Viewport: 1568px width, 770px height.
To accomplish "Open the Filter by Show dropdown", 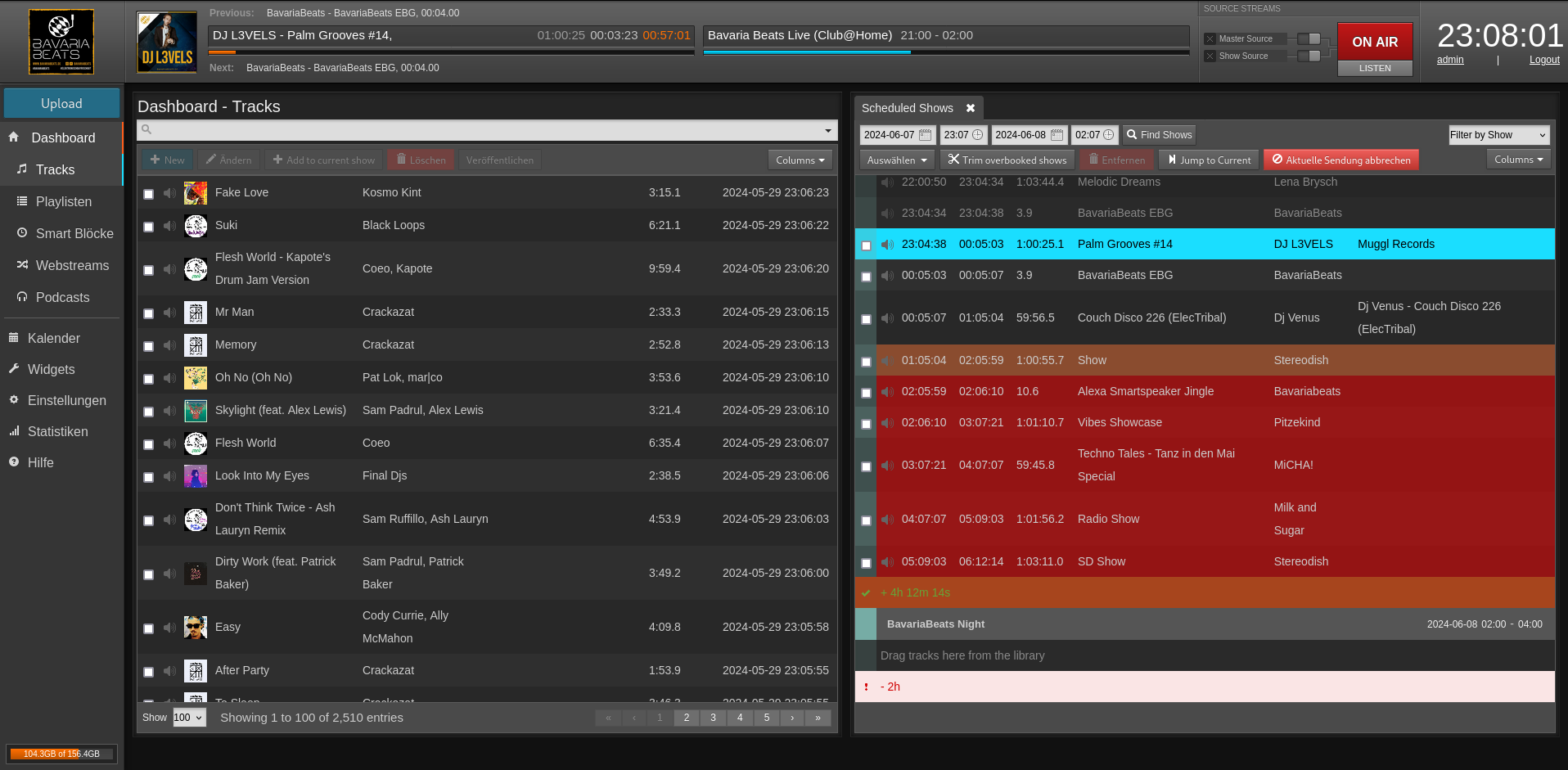I will (1498, 135).
